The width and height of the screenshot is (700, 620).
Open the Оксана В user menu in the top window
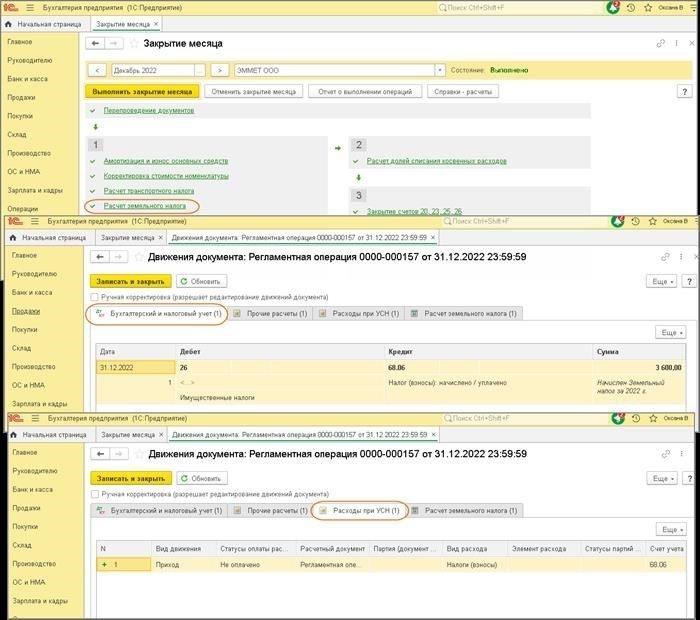(671, 8)
